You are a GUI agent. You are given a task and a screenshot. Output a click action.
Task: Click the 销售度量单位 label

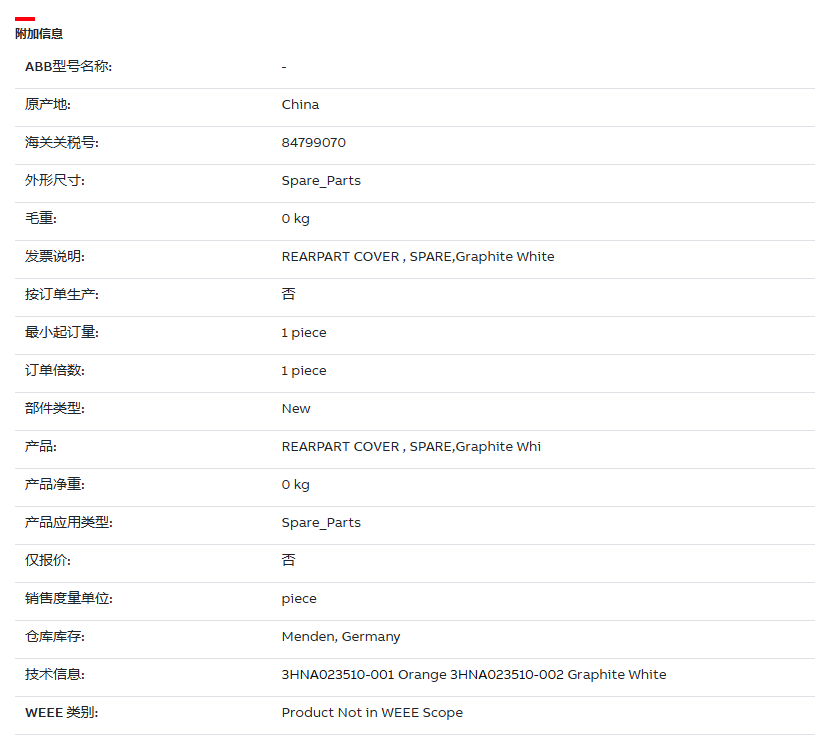[x=68, y=599]
